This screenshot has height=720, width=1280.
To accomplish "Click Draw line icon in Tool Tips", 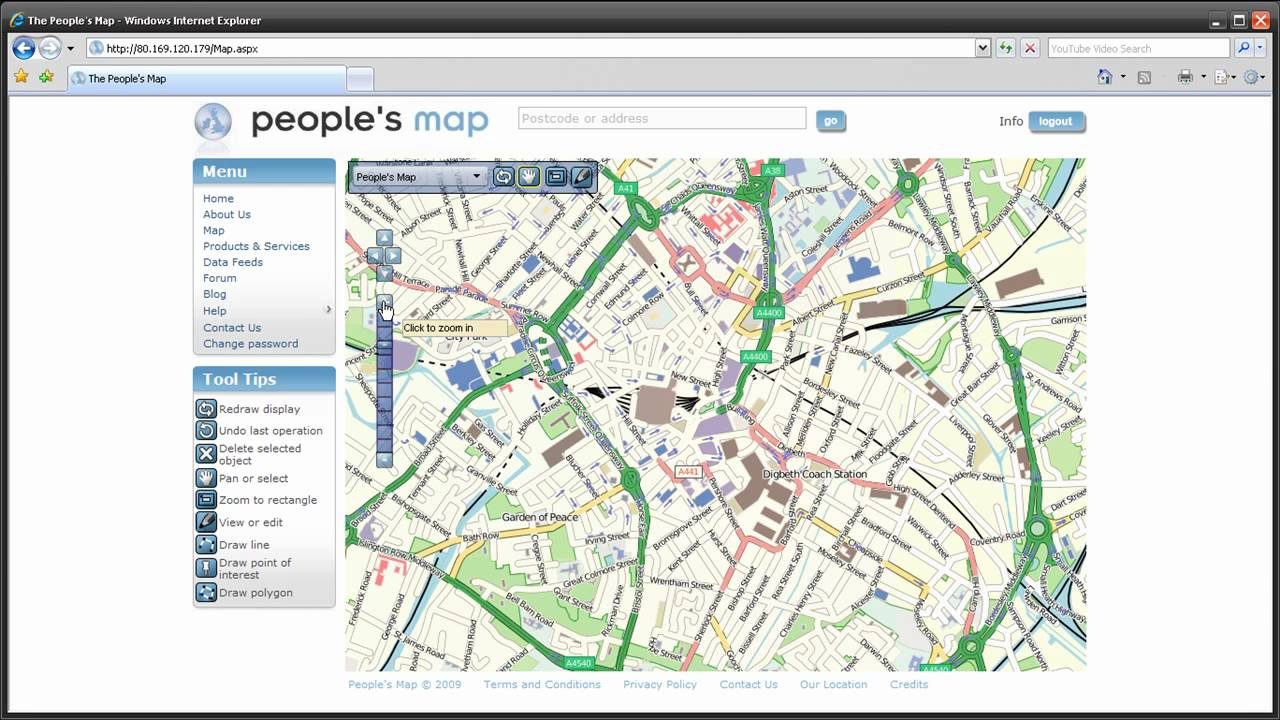I will 206,545.
